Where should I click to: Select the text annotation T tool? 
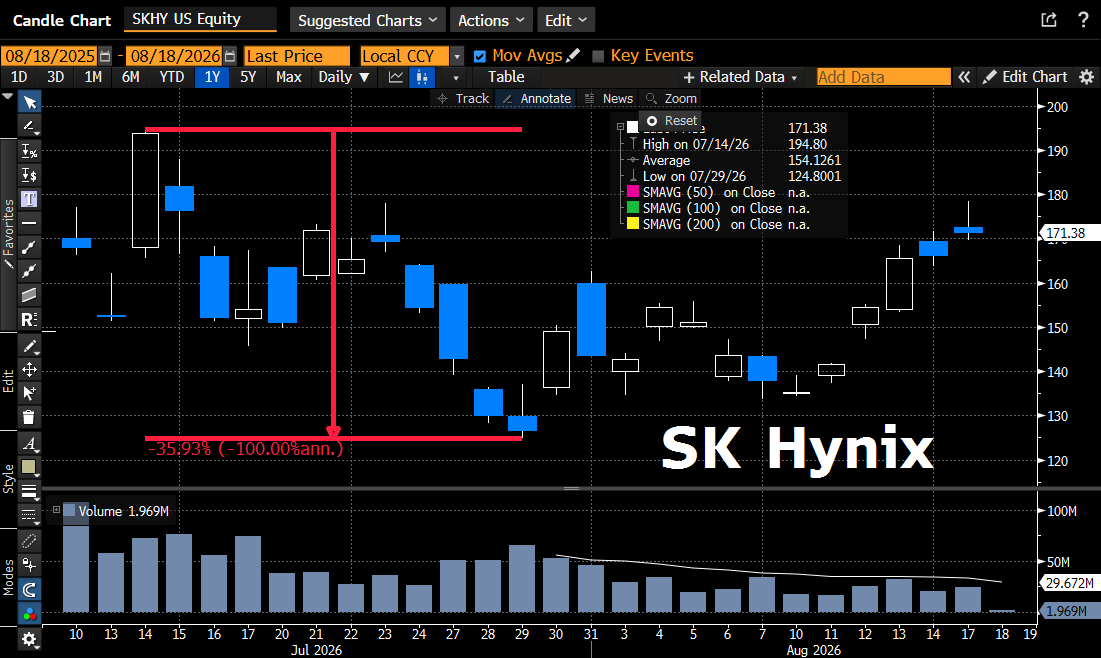click(x=29, y=199)
